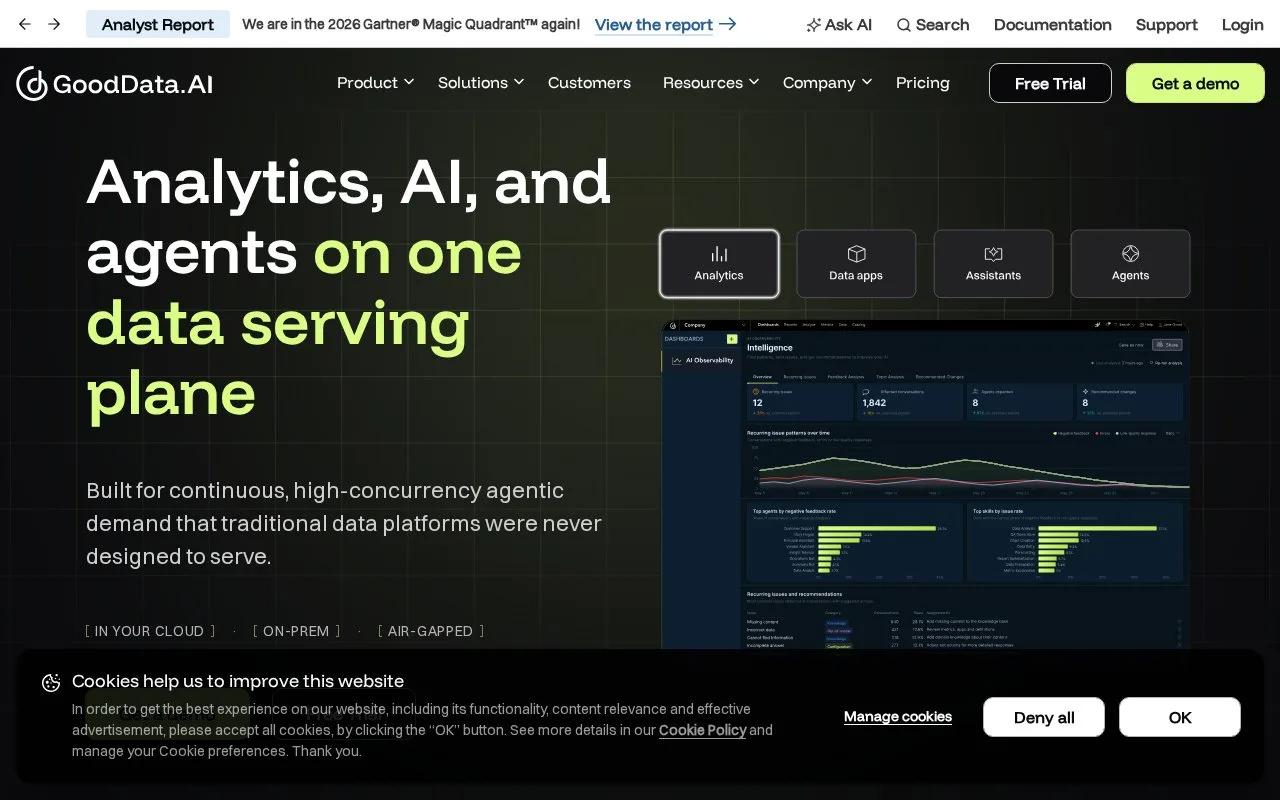
Task: Click the Free Trial button
Action: [1050, 83]
